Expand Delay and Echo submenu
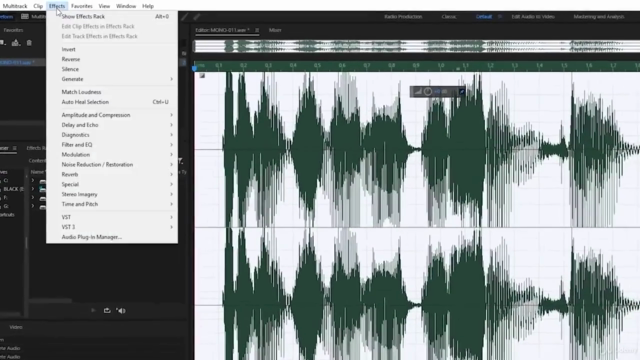Screen dimensions: 640x360 click(x=112, y=125)
